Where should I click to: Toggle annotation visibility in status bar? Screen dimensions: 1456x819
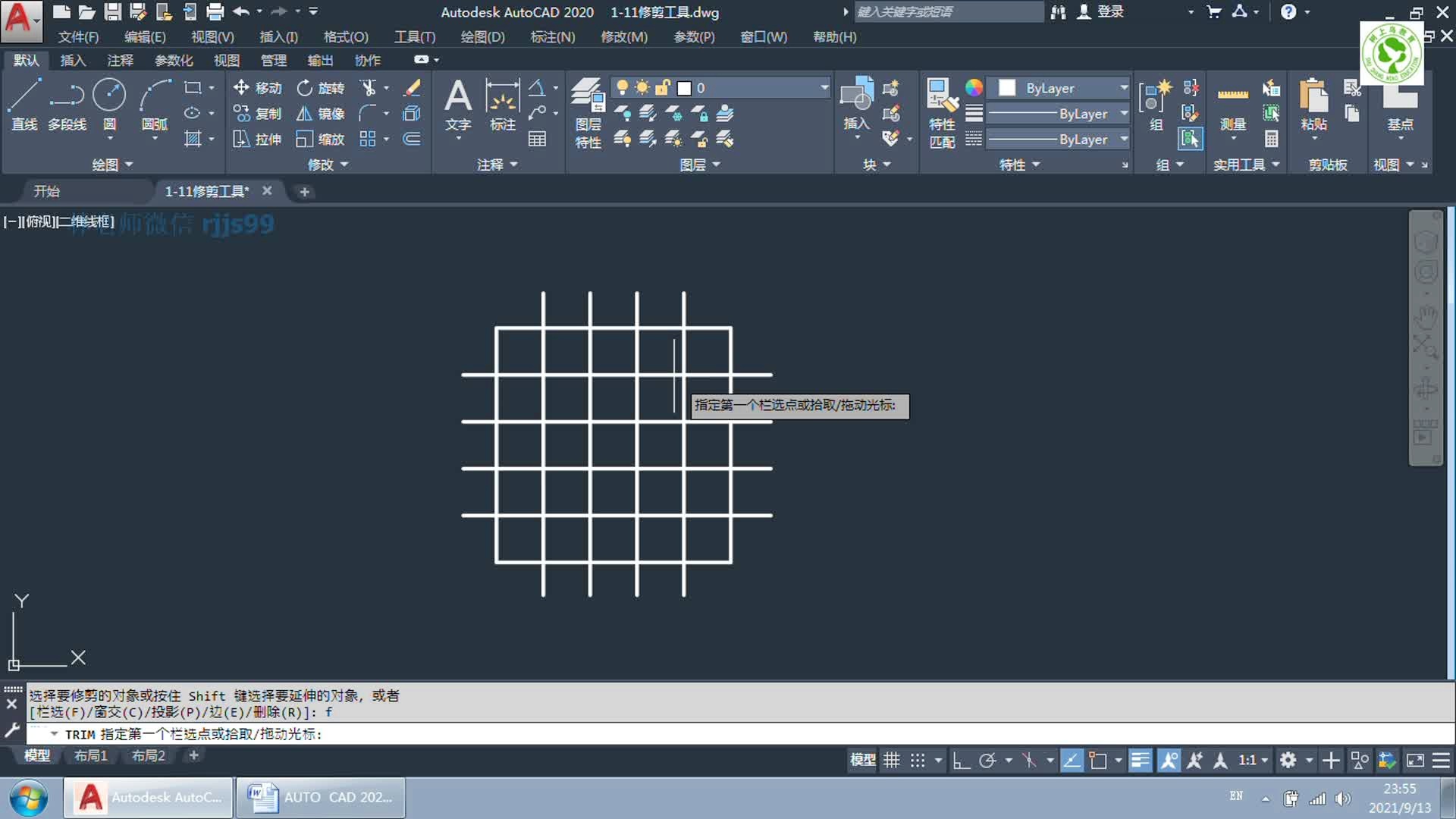click(1169, 760)
